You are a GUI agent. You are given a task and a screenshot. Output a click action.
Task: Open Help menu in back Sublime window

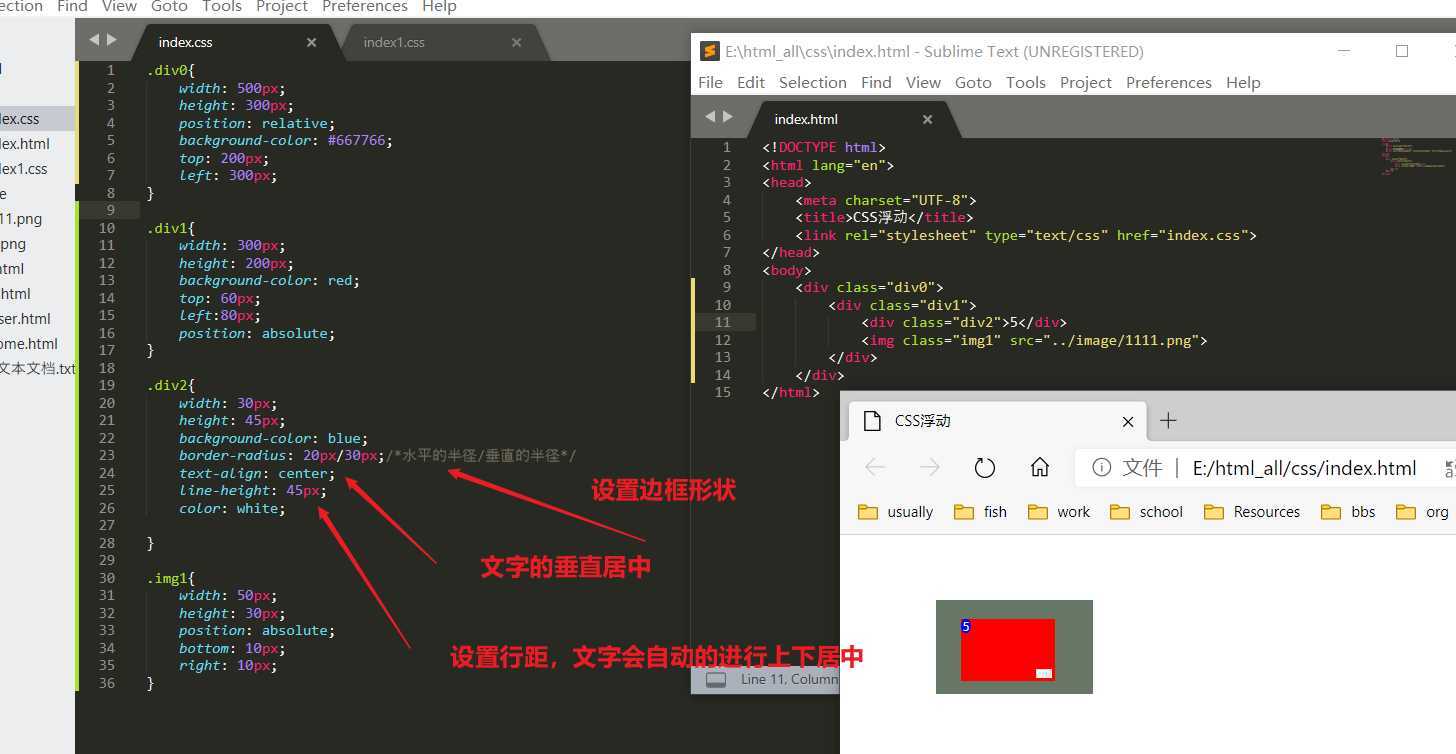(439, 7)
